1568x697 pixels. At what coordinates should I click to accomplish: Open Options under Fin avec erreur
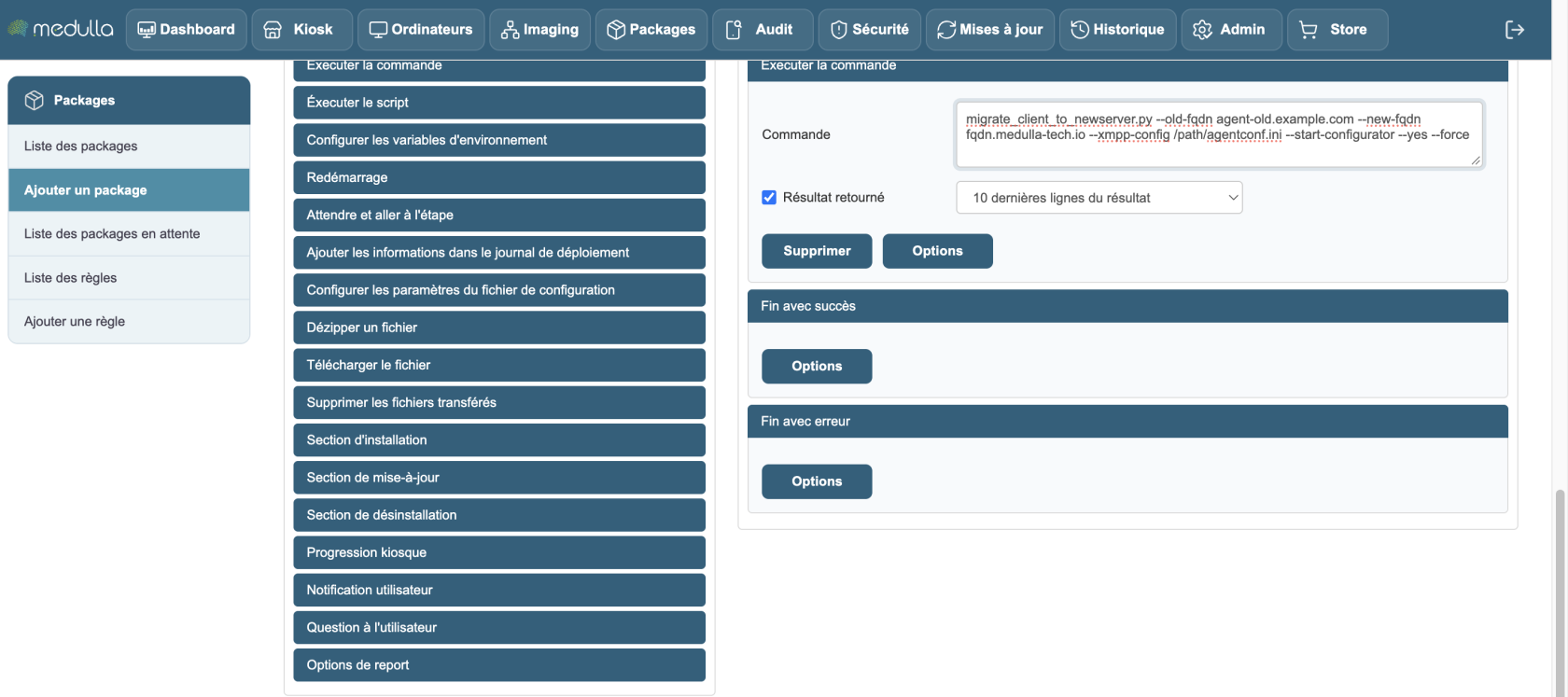817,481
